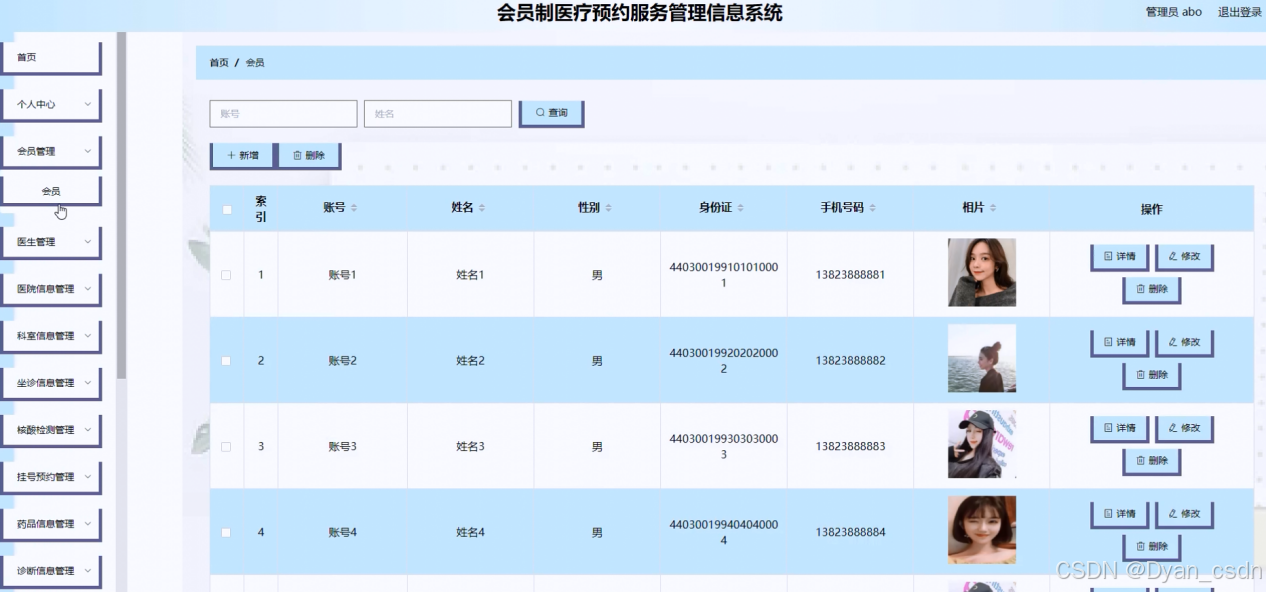Click phone number 13823888883

pos(850,447)
